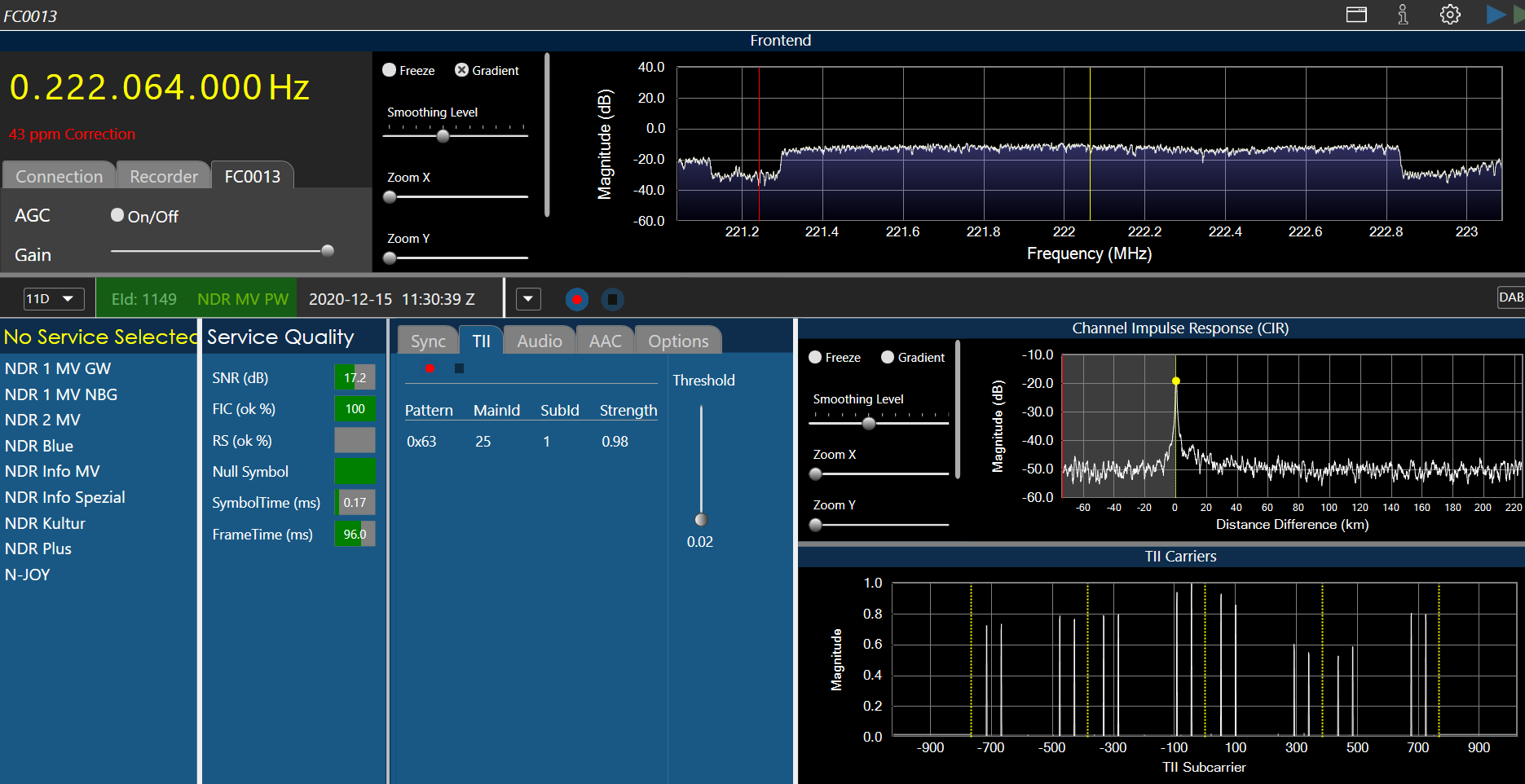Open the Recorder tab

tap(164, 176)
